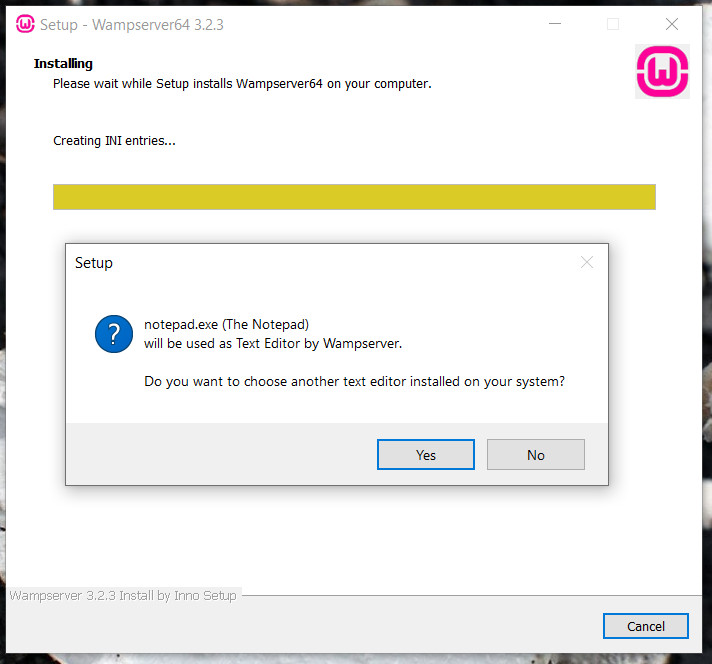The height and width of the screenshot is (664, 712).
Task: Click the 'Installing' heading
Action: click(x=63, y=64)
